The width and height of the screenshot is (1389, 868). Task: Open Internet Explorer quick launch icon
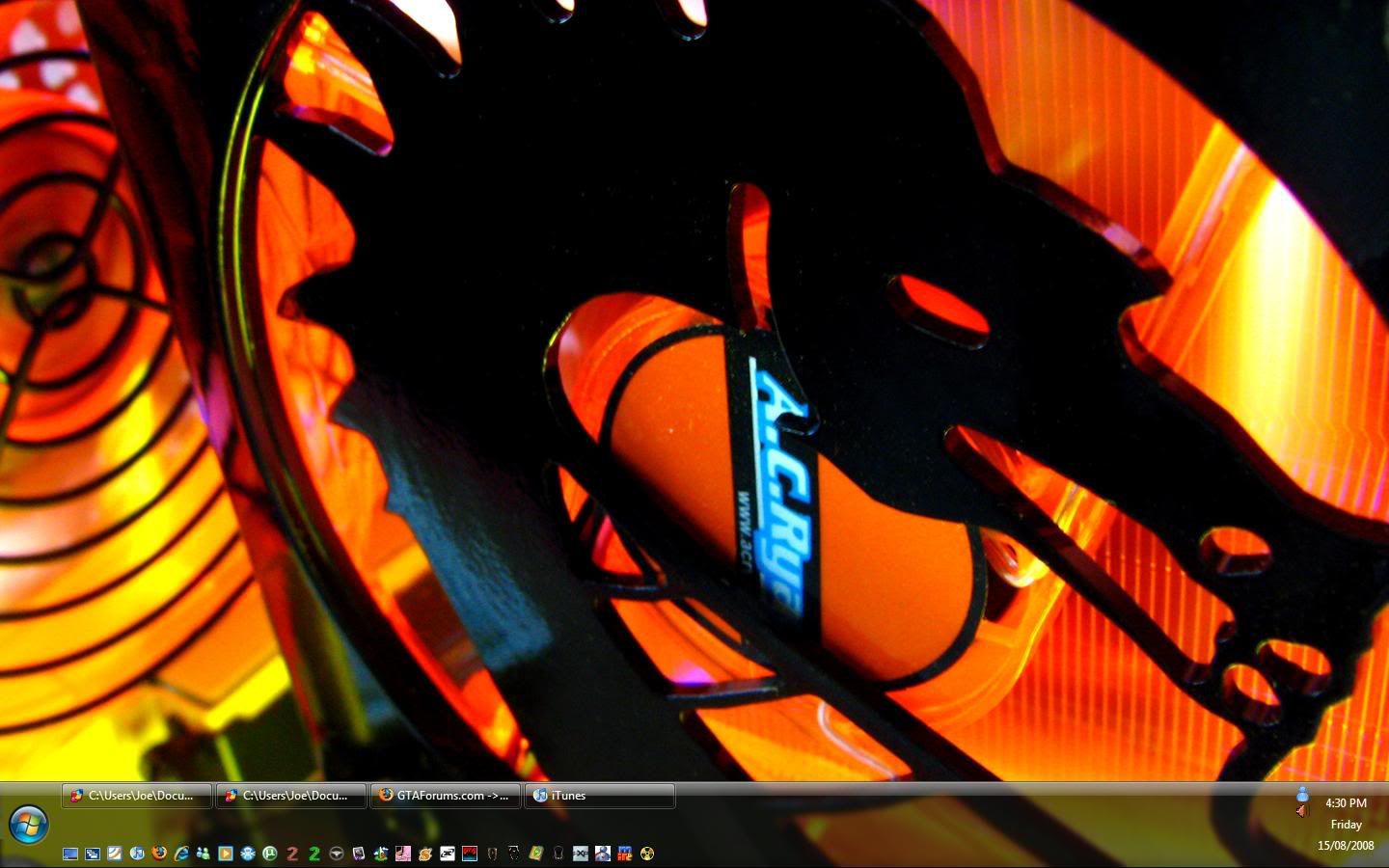(181, 854)
